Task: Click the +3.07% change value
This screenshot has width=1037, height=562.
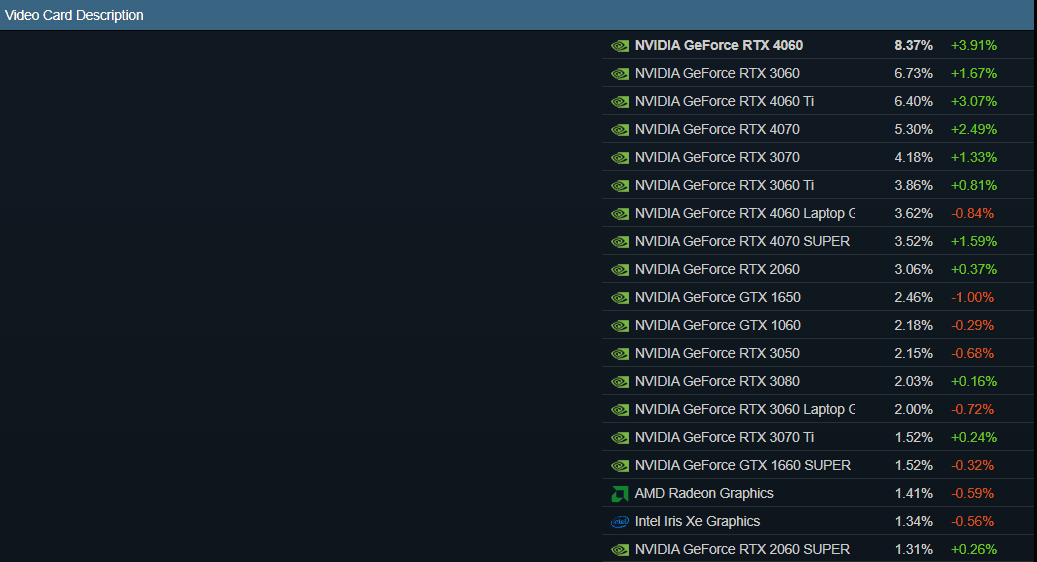Action: point(974,101)
